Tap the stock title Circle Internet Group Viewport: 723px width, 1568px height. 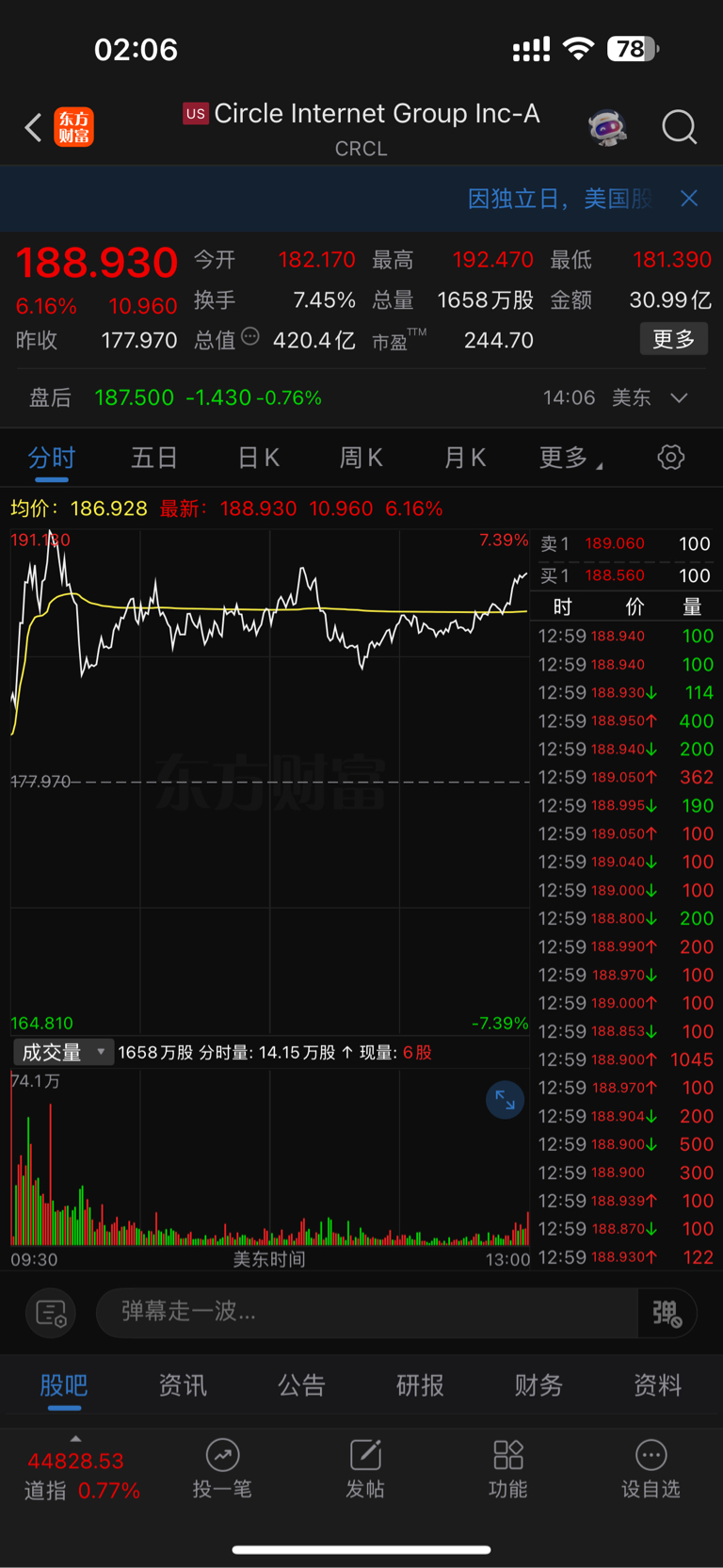point(377,114)
